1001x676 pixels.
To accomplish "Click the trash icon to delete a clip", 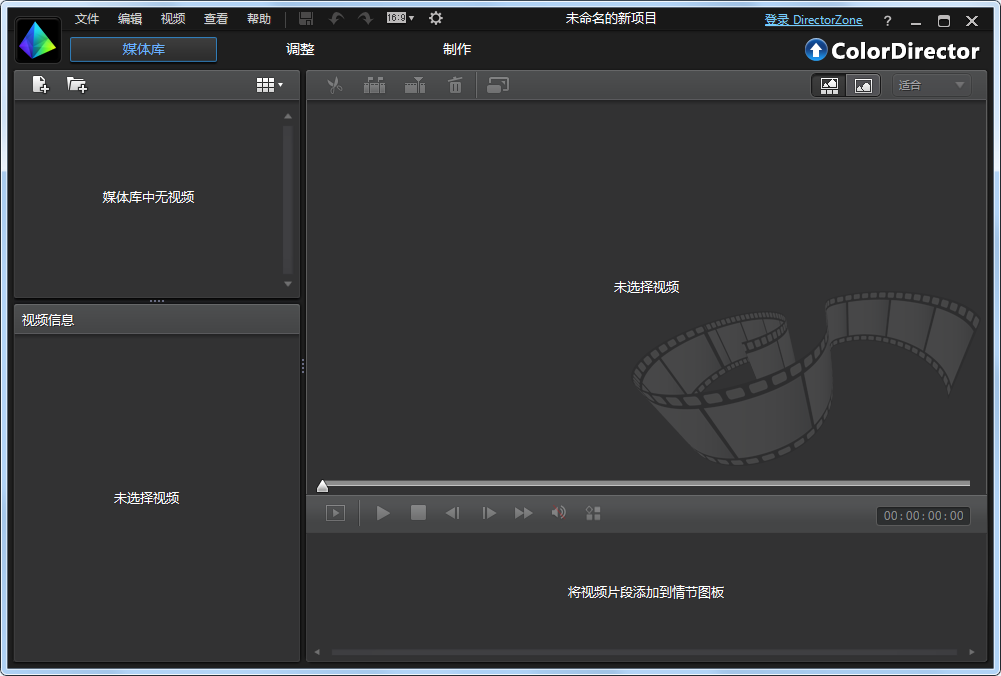I will pyautogui.click(x=455, y=85).
